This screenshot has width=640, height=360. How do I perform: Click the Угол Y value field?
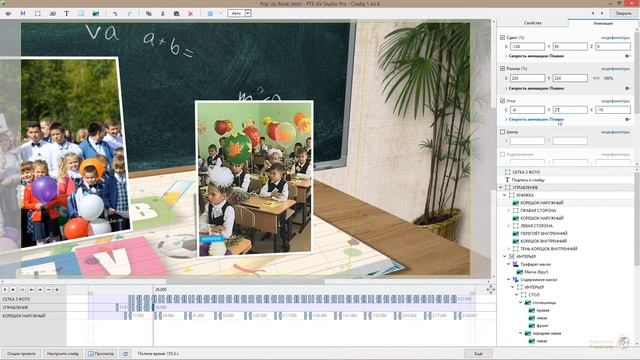point(570,110)
